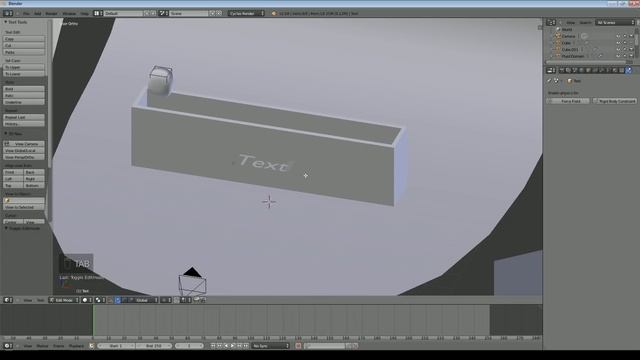Open the Help menu

84,13
